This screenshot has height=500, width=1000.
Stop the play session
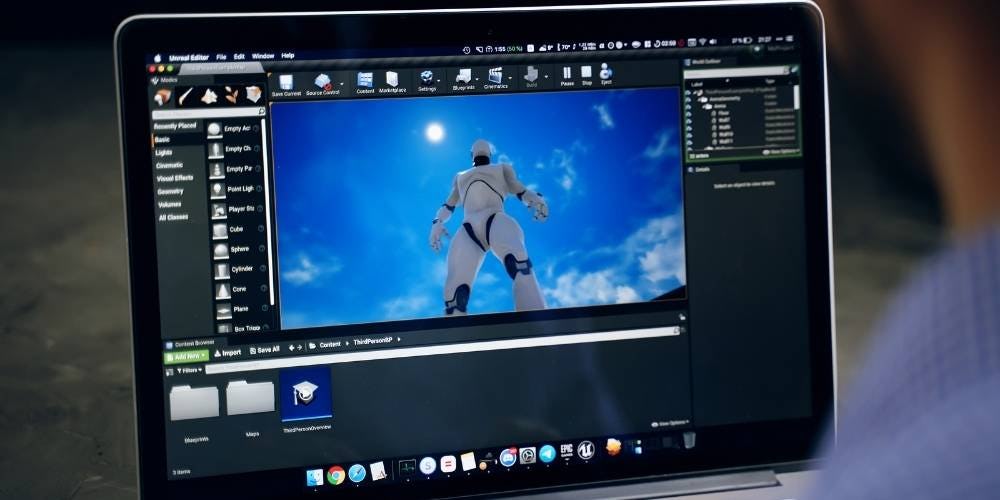coord(586,72)
